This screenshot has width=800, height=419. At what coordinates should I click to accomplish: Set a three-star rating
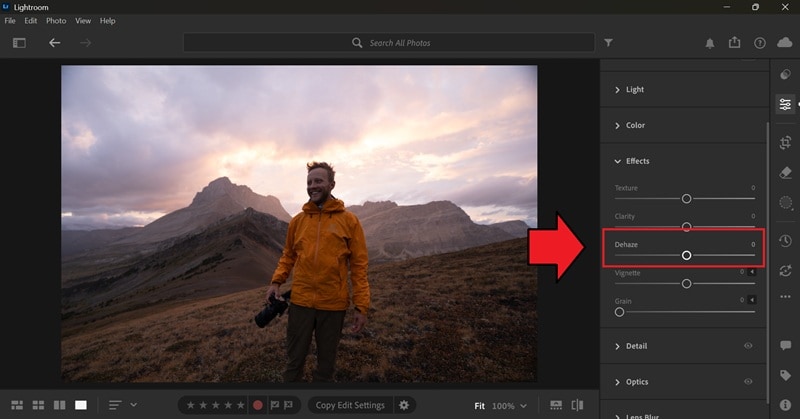pos(216,405)
